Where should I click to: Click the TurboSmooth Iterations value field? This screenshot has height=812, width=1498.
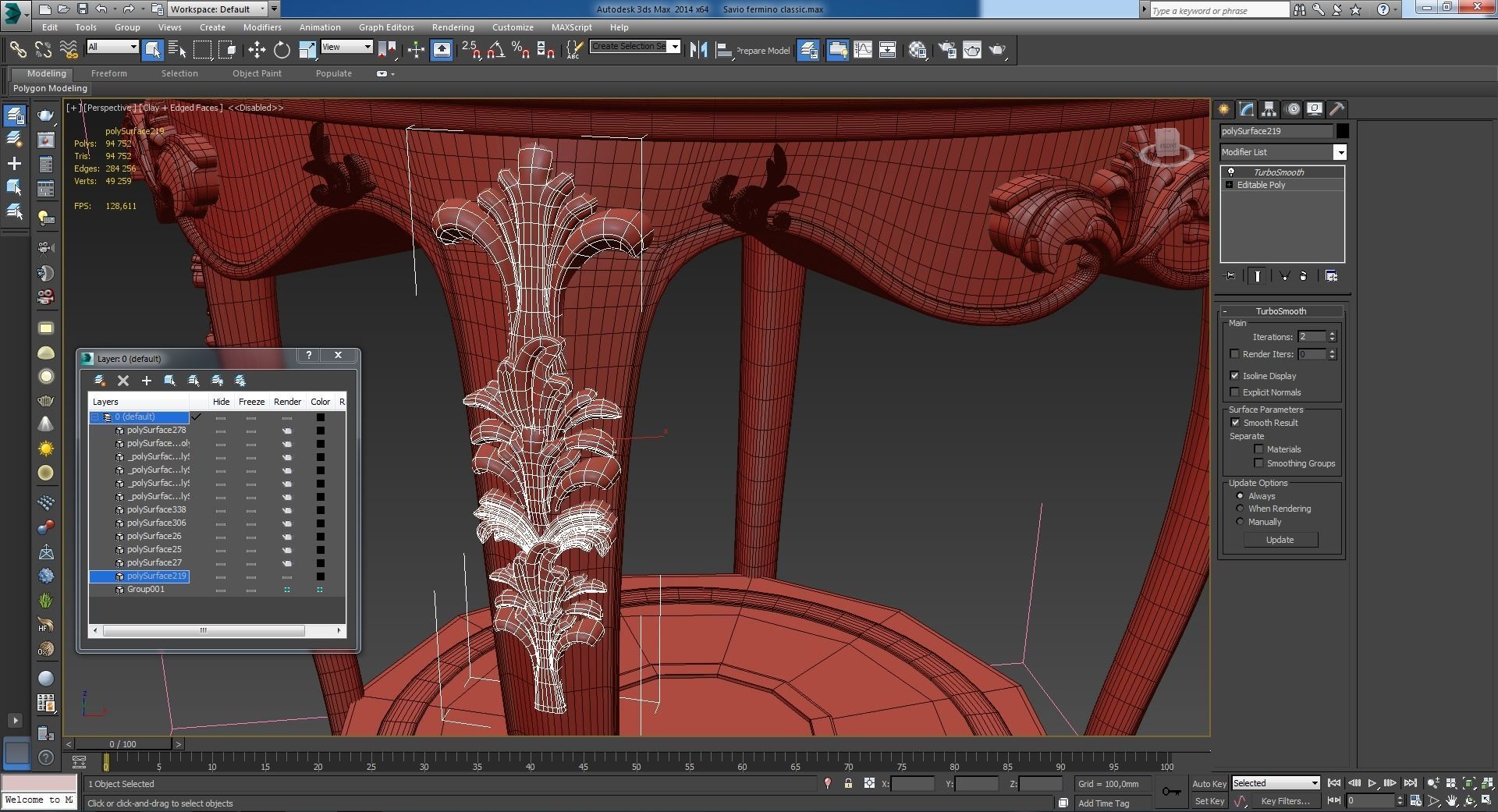coord(1312,336)
